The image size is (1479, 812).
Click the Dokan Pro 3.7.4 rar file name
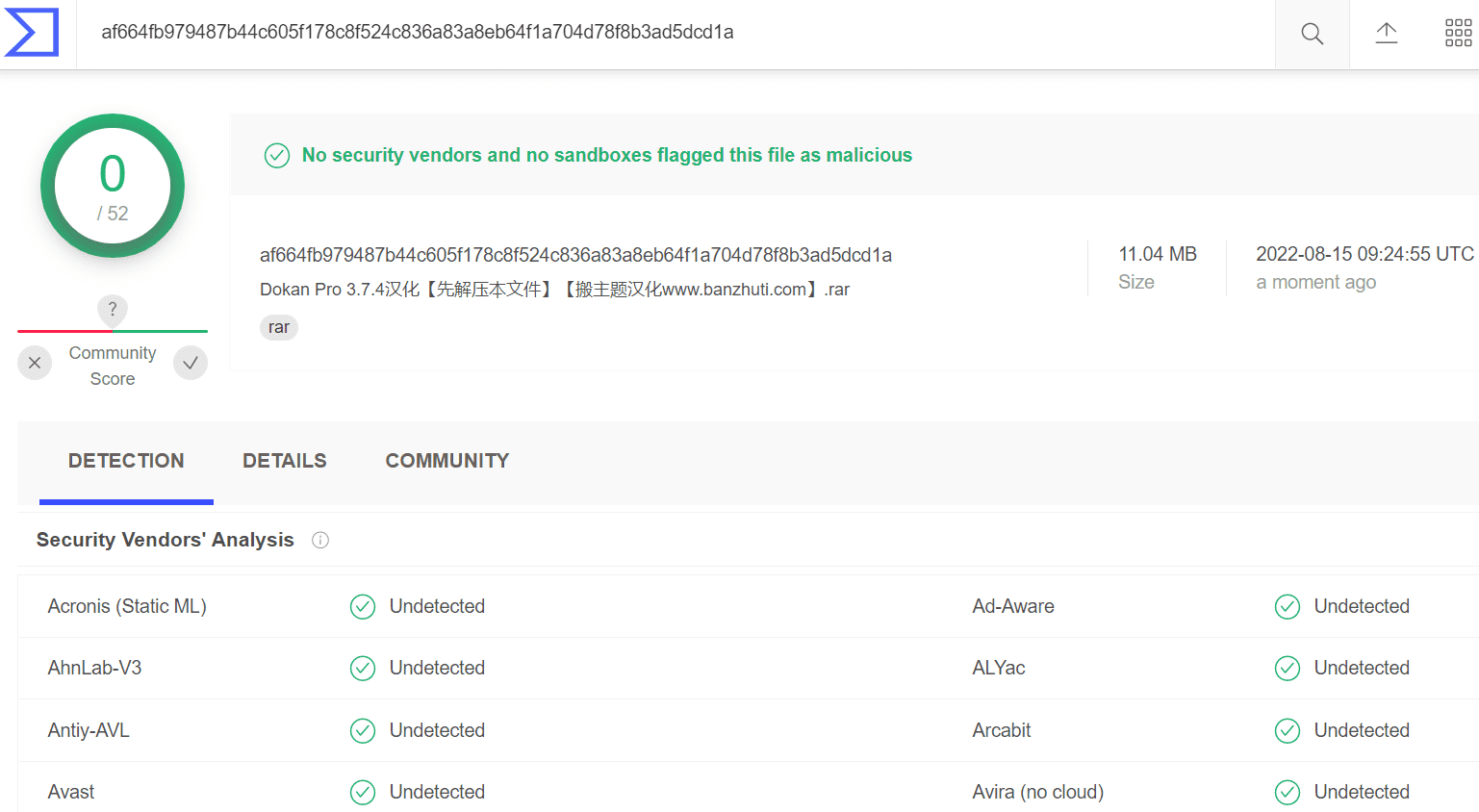[555, 290]
